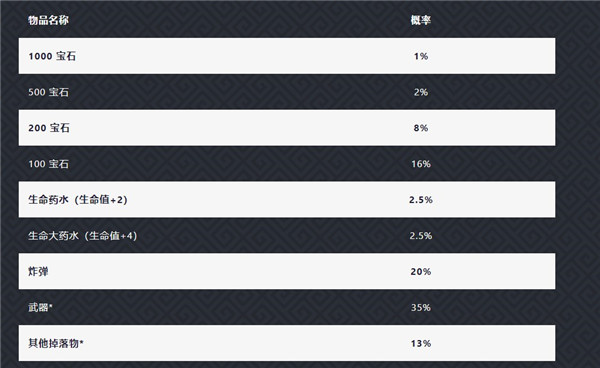Click the 2% probability value
Viewport: 600px width, 368px height.
tap(421, 92)
